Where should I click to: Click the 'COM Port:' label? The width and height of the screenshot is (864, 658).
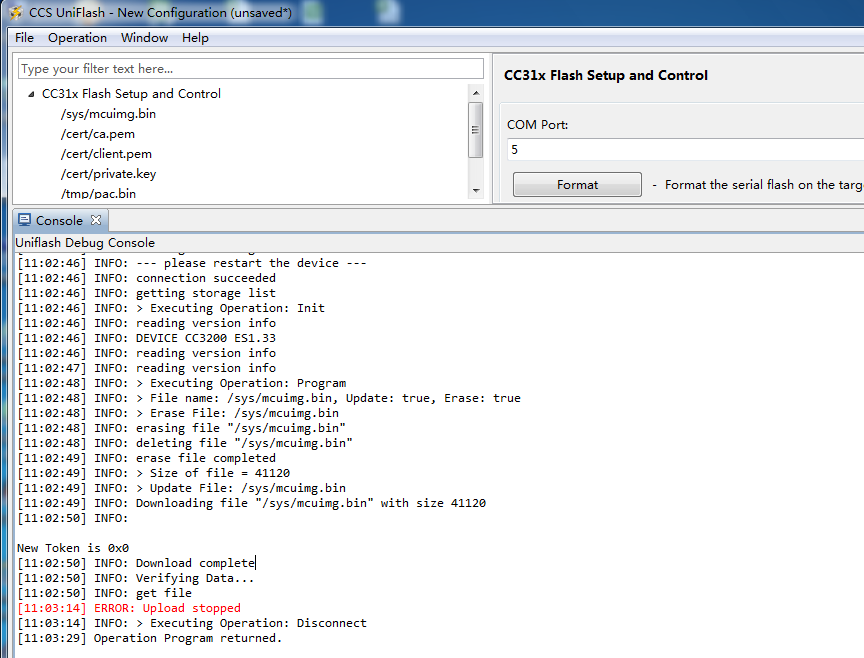pyautogui.click(x=537, y=125)
